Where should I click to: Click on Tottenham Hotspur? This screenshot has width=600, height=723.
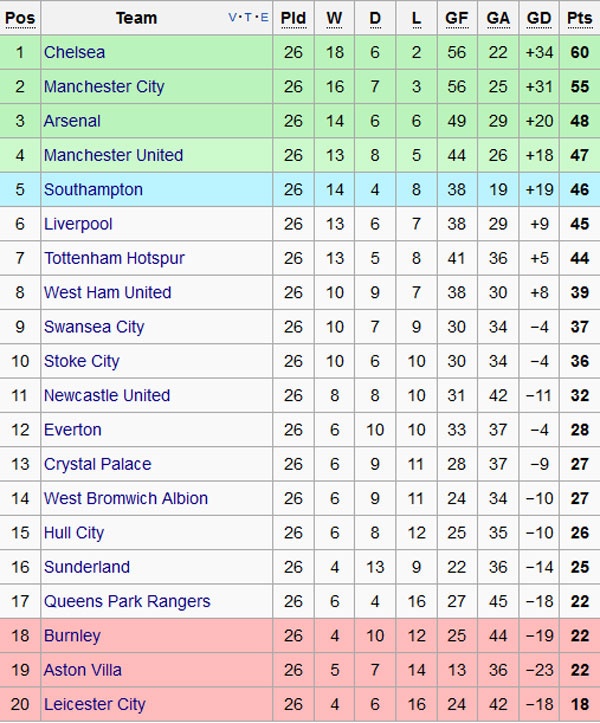click(114, 258)
